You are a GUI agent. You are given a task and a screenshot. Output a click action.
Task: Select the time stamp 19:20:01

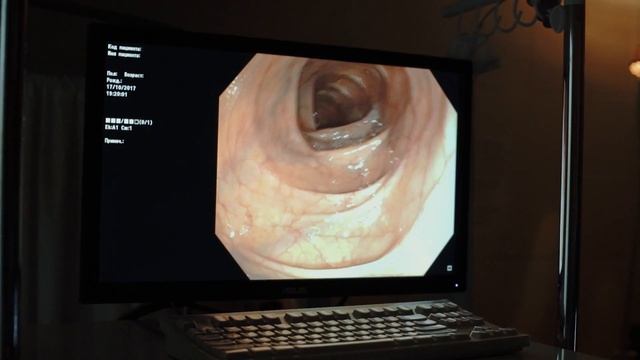point(117,94)
